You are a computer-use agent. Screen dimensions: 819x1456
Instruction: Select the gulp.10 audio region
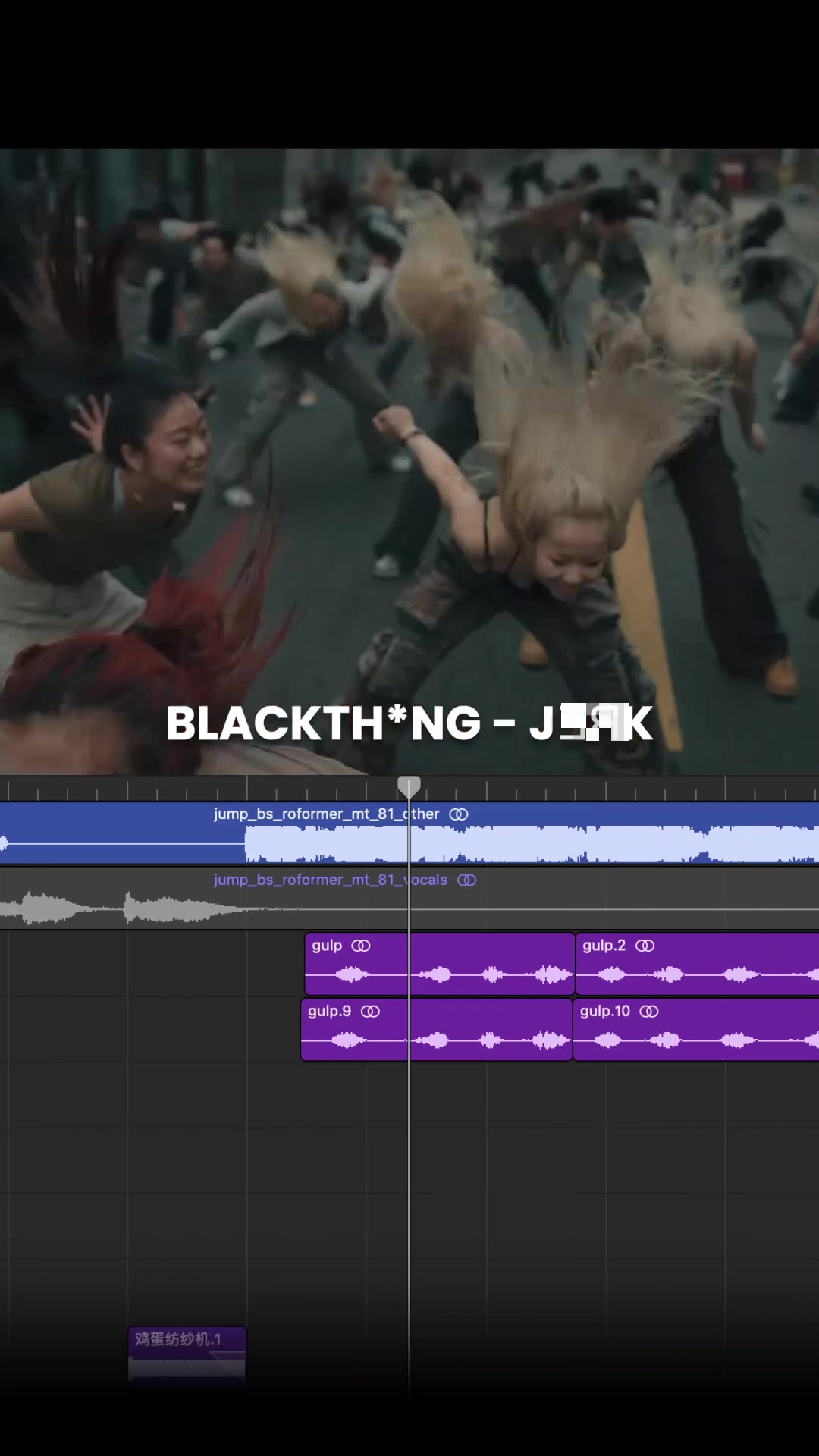[696, 1030]
